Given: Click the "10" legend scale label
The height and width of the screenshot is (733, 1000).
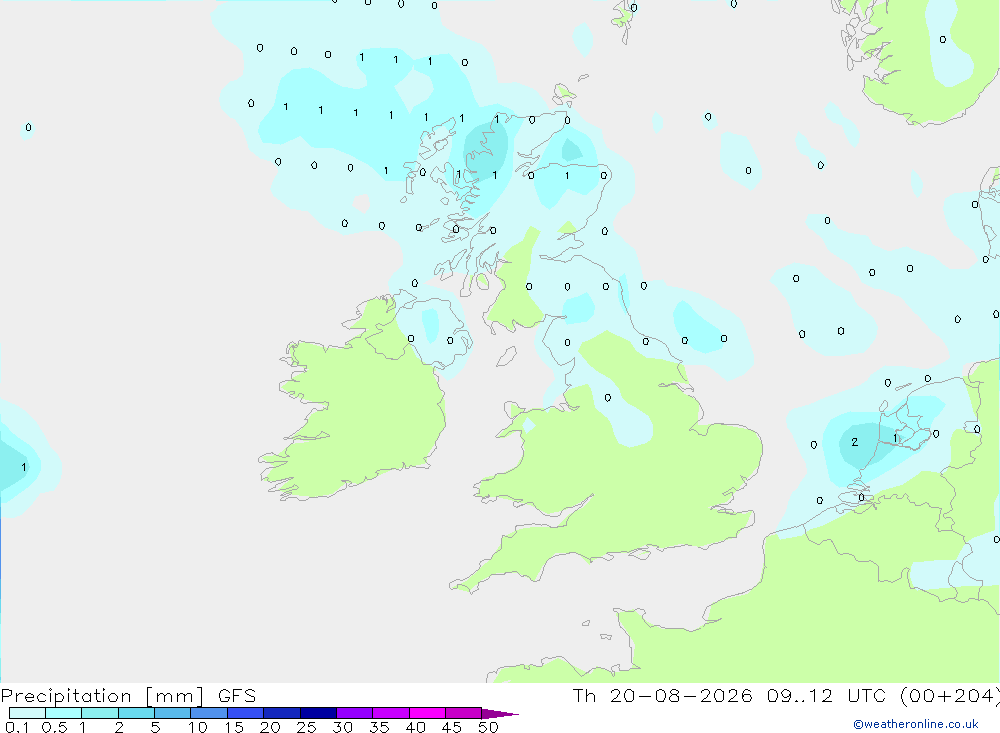Looking at the screenshot, I should pos(198,727).
